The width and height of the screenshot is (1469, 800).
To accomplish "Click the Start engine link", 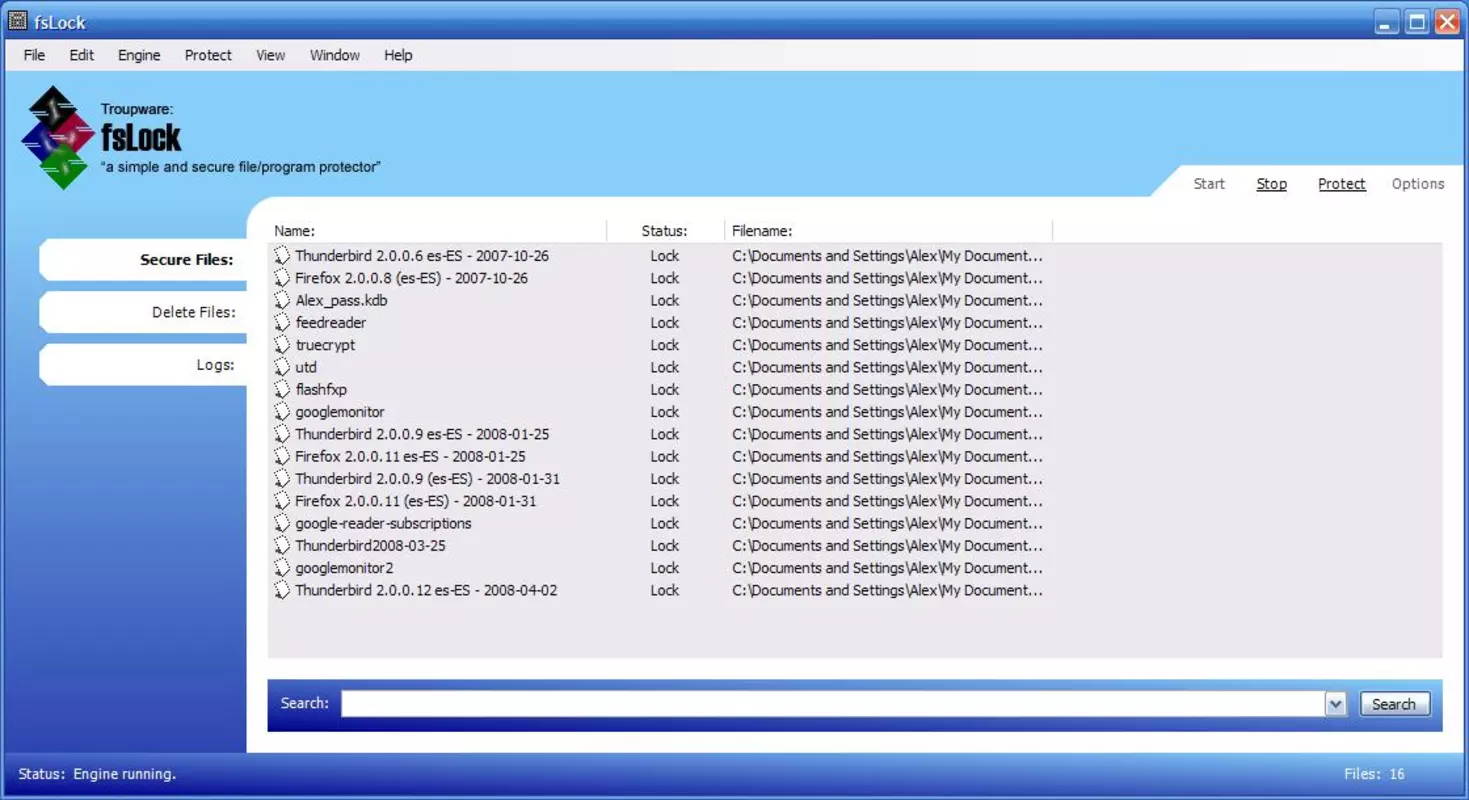I will pyautogui.click(x=1209, y=184).
